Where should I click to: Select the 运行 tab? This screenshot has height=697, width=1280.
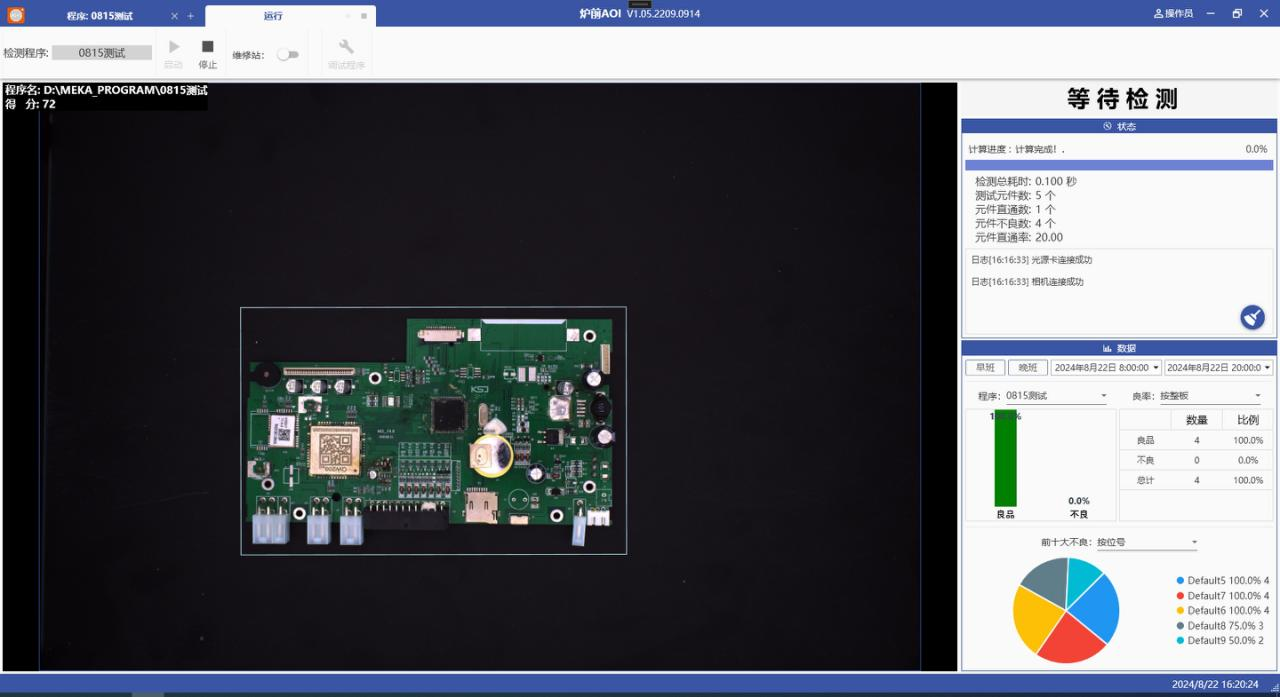click(273, 16)
